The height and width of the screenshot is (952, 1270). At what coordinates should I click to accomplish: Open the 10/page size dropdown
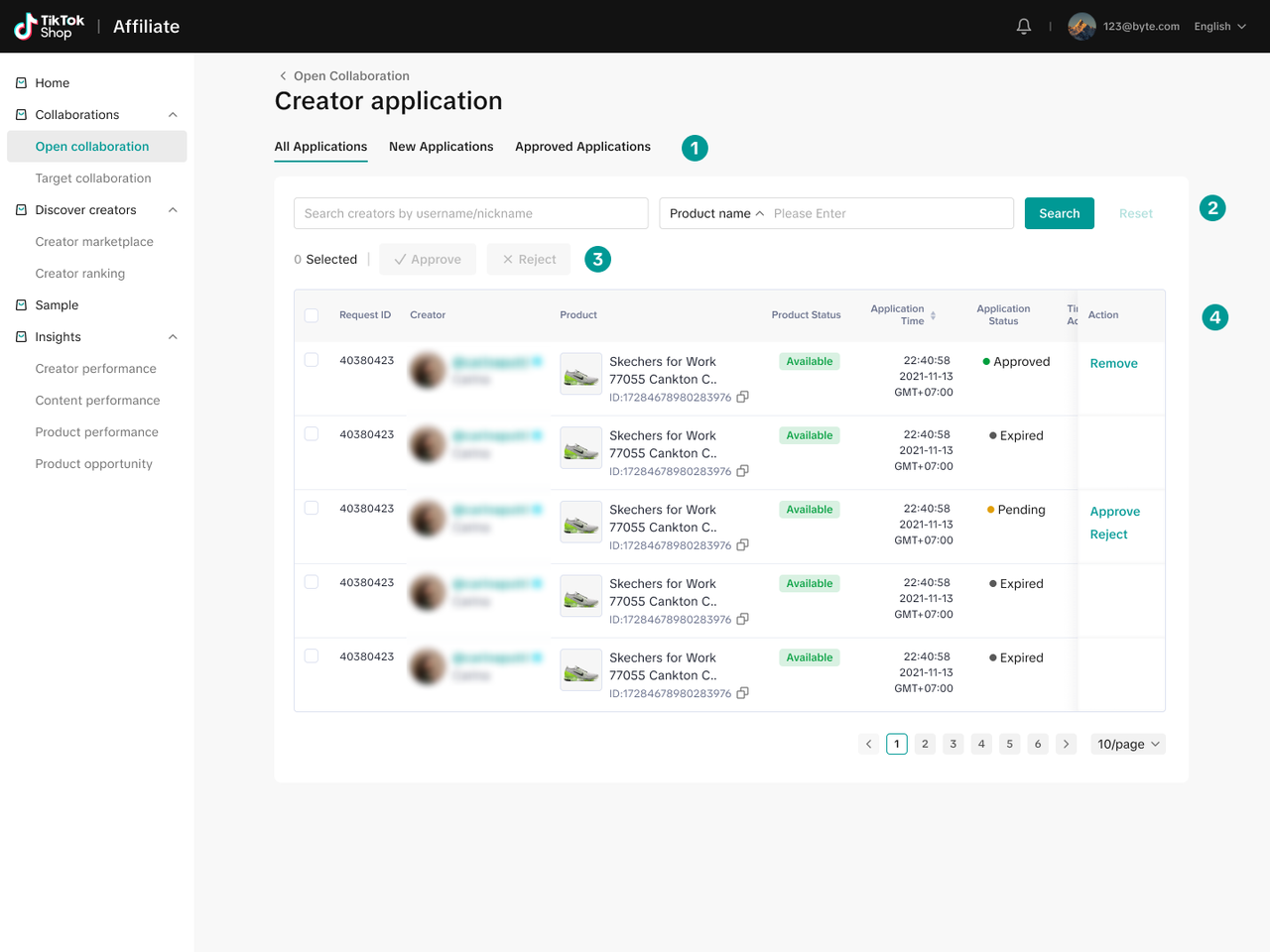pyautogui.click(x=1128, y=744)
